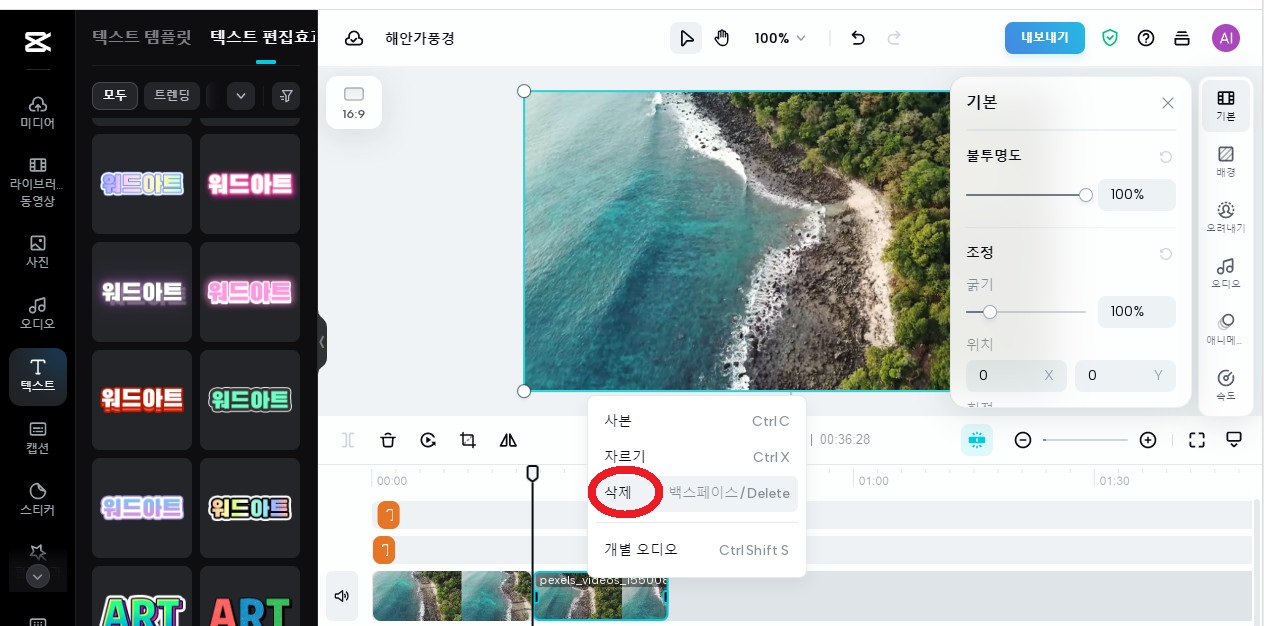Open the 사진 photos panel
The image size is (1264, 626).
pos(37,252)
